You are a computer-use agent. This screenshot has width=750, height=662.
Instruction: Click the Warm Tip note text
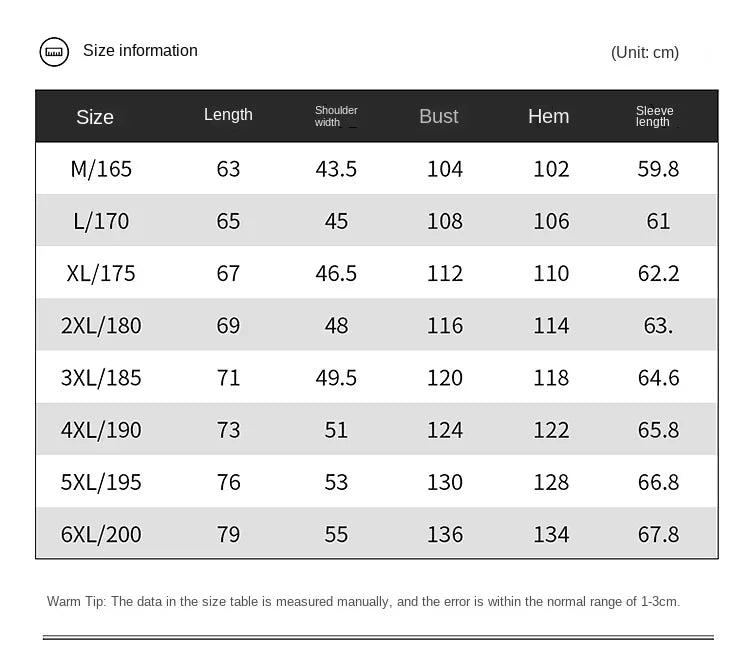point(364,601)
